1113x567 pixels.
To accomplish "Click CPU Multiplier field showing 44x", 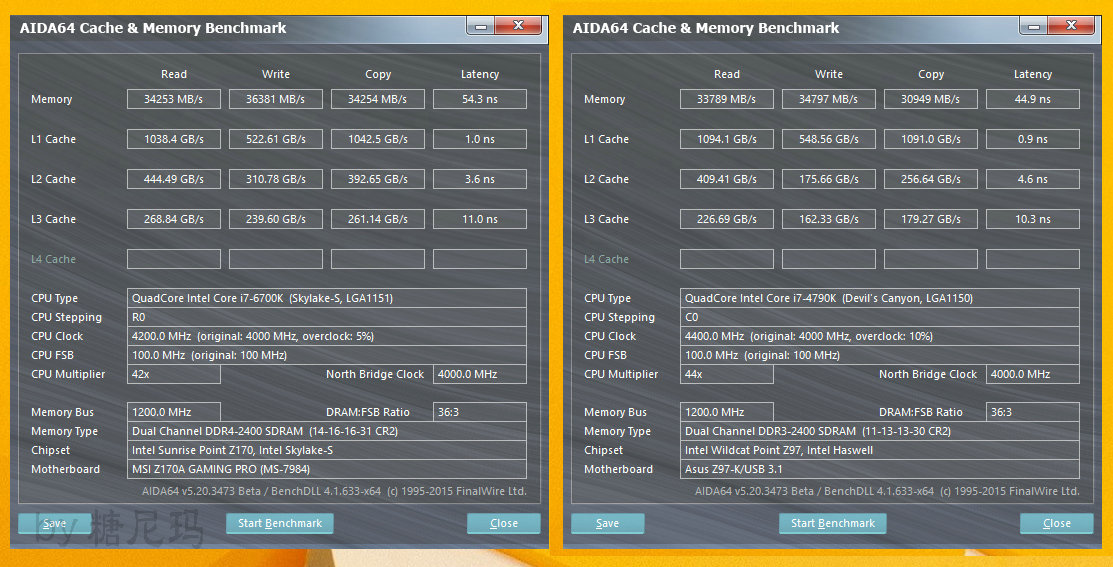I will (727, 374).
